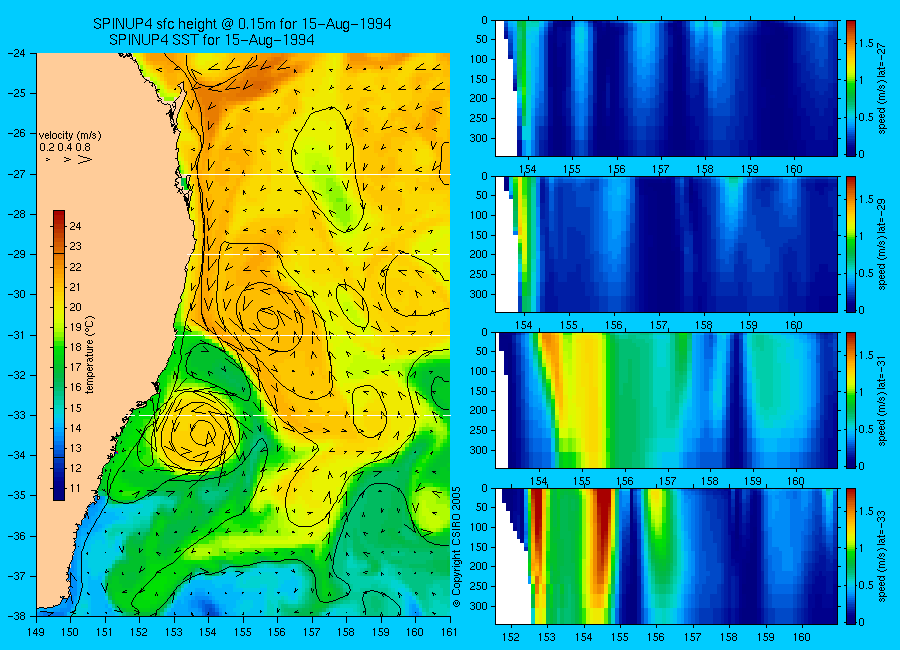This screenshot has width=900, height=650.
Task: Click the 'speed (m/s) lat=-29' label
Action: pyautogui.click(x=883, y=245)
